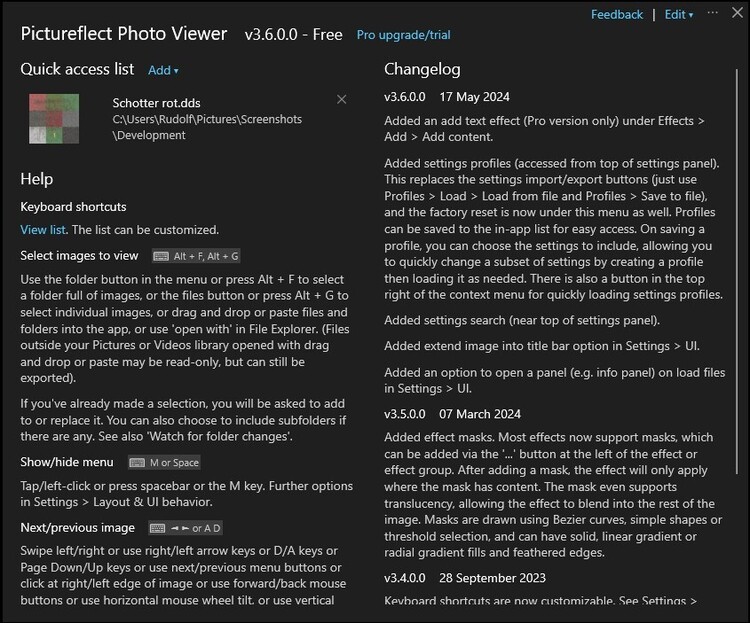
Task: Open the Schotter rot.dds thumbnail
Action: [54, 117]
